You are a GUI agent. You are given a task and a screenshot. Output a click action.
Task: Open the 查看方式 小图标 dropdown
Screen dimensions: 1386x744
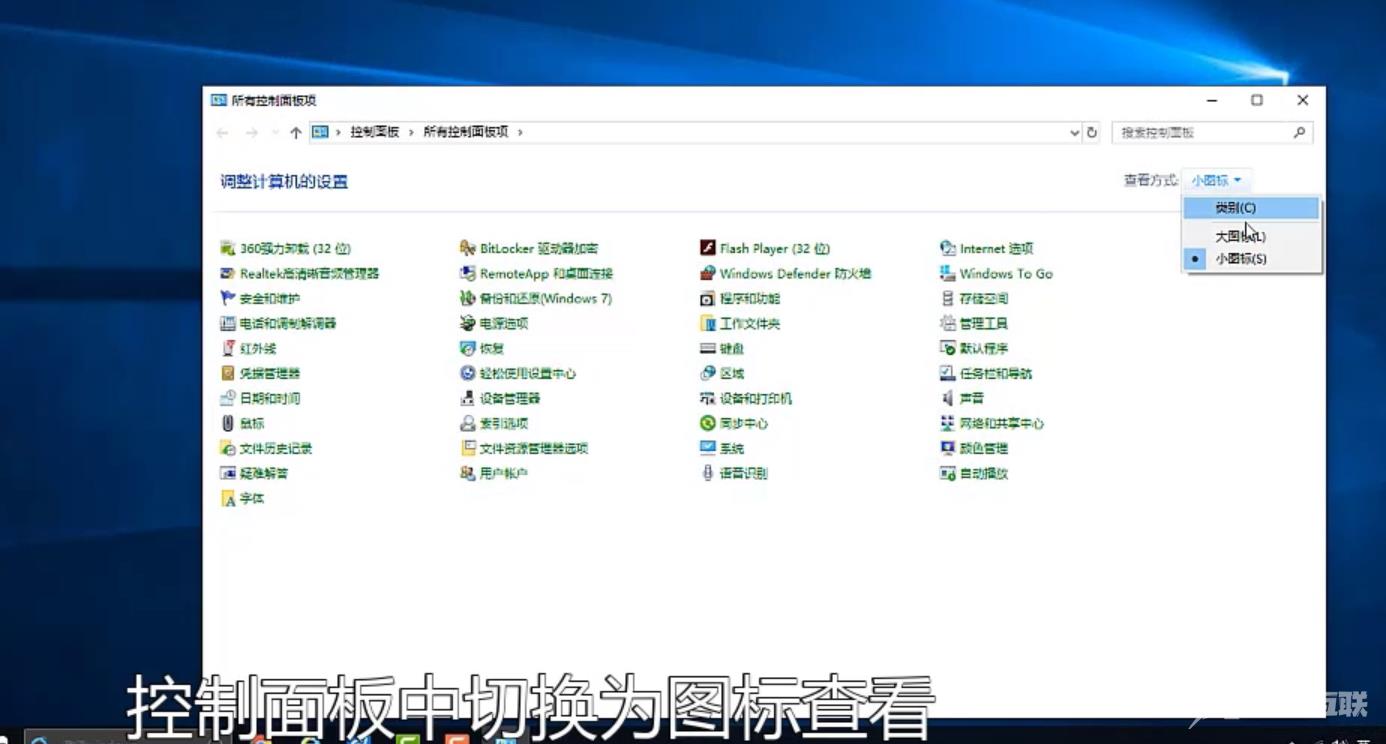click(1216, 180)
